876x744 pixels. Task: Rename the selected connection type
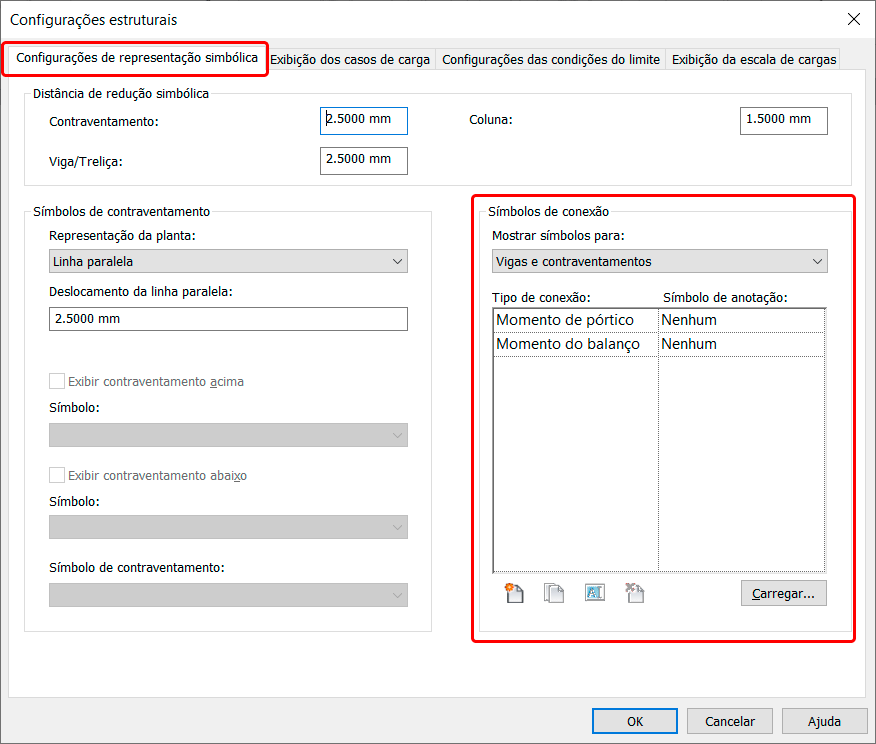[x=594, y=593]
